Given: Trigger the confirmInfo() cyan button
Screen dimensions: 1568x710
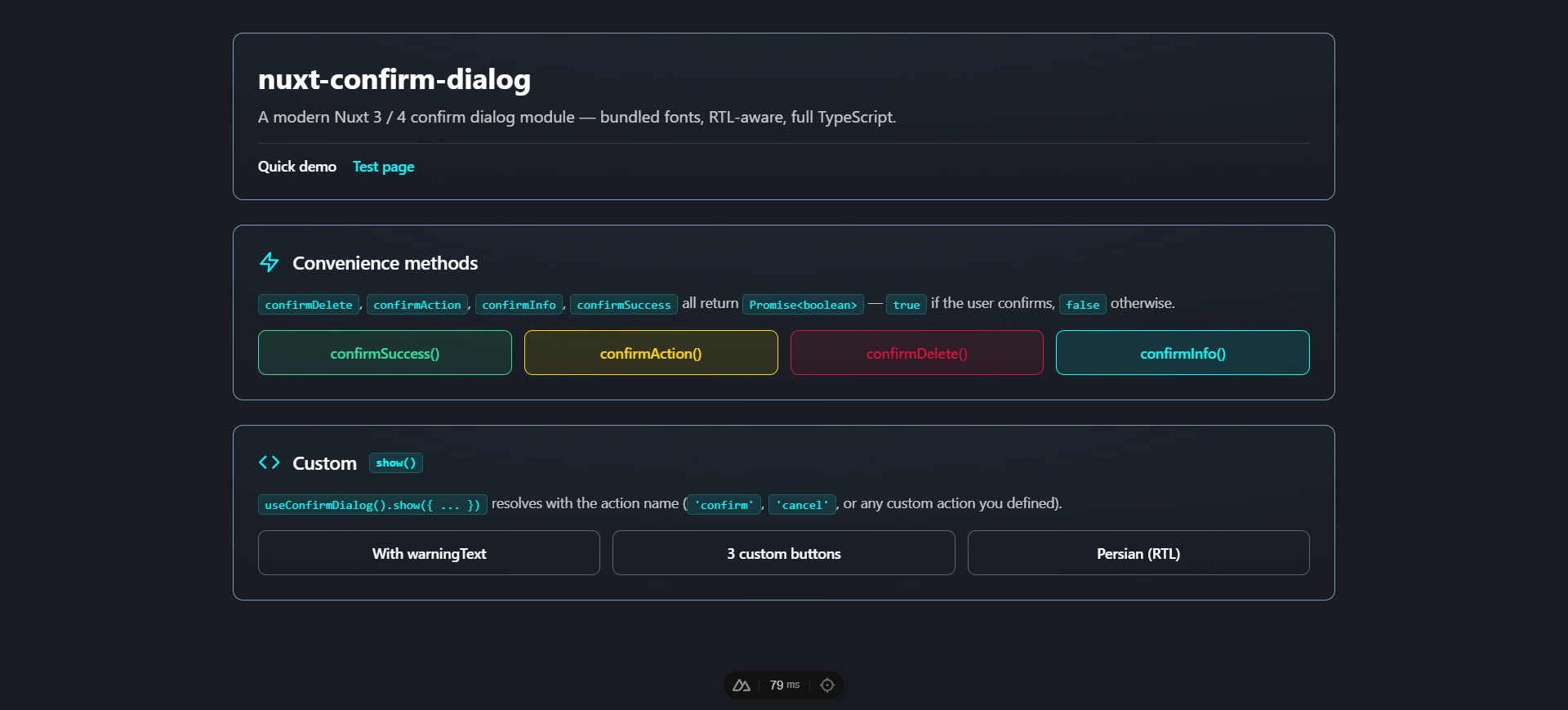Looking at the screenshot, I should coord(1183,353).
